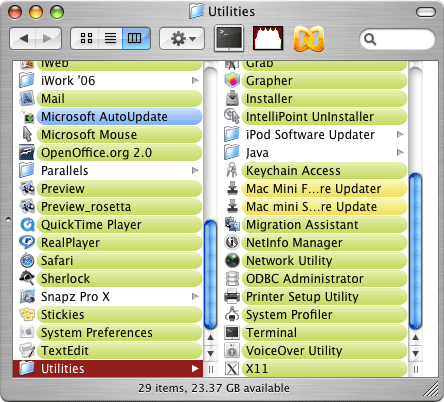Switch to list view mode
This screenshot has height=402, width=444.
coord(110,38)
